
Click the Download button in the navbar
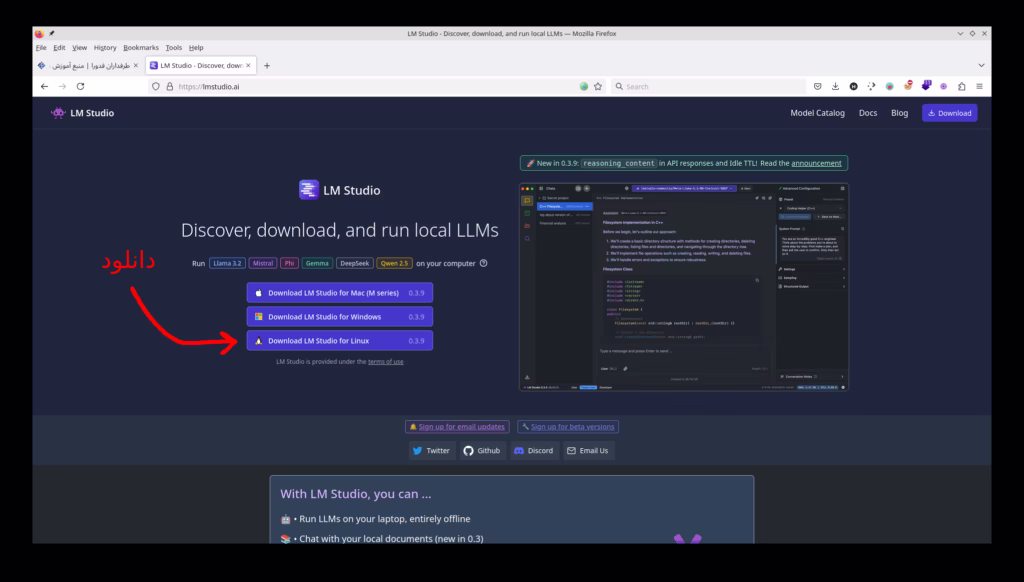pos(949,113)
